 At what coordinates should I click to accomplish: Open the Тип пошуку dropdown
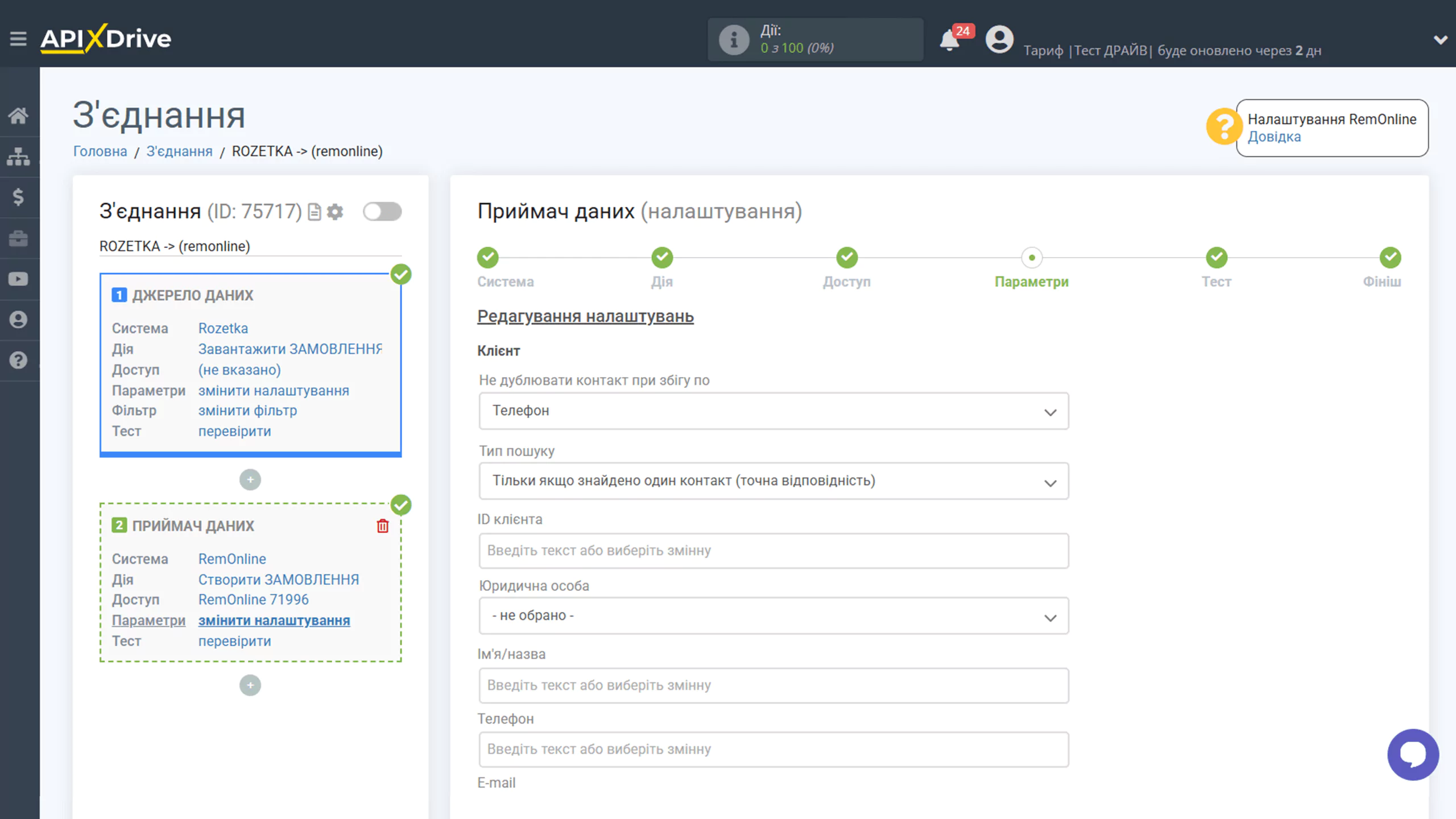pos(773,481)
